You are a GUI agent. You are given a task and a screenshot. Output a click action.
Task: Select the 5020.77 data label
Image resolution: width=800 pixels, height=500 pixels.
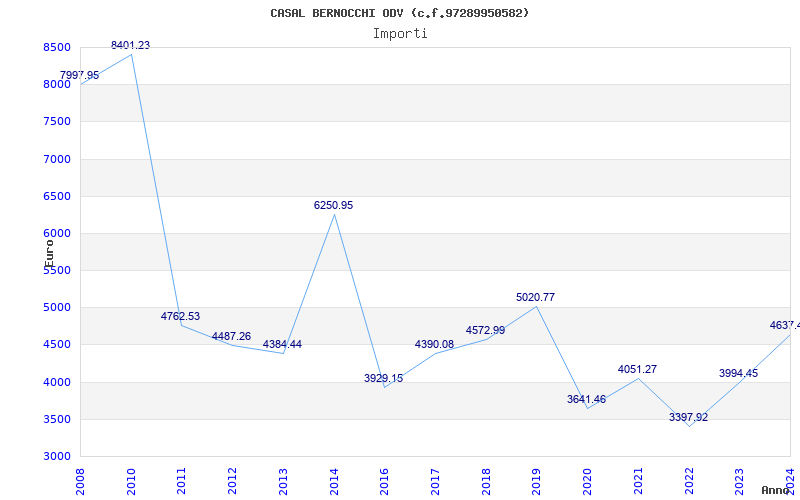(x=535, y=297)
